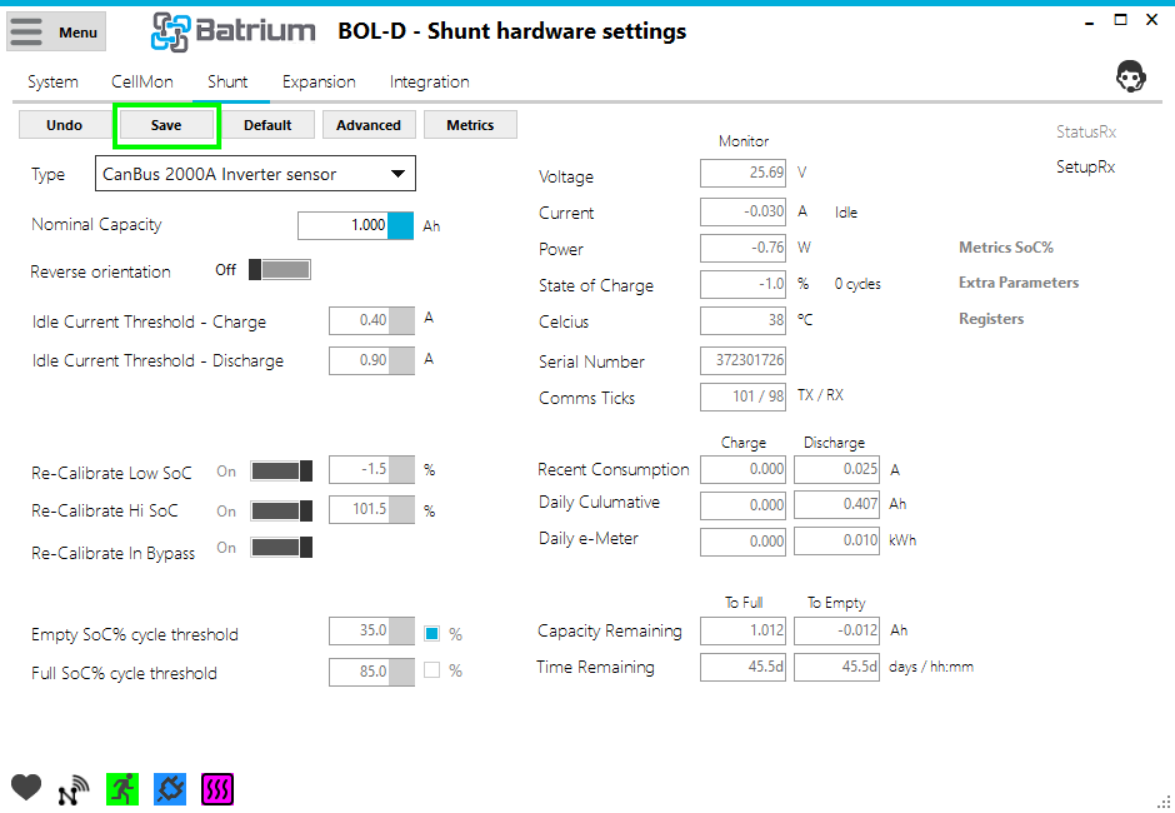Click the Undo button
This screenshot has width=1175, height=813.
click(x=64, y=125)
